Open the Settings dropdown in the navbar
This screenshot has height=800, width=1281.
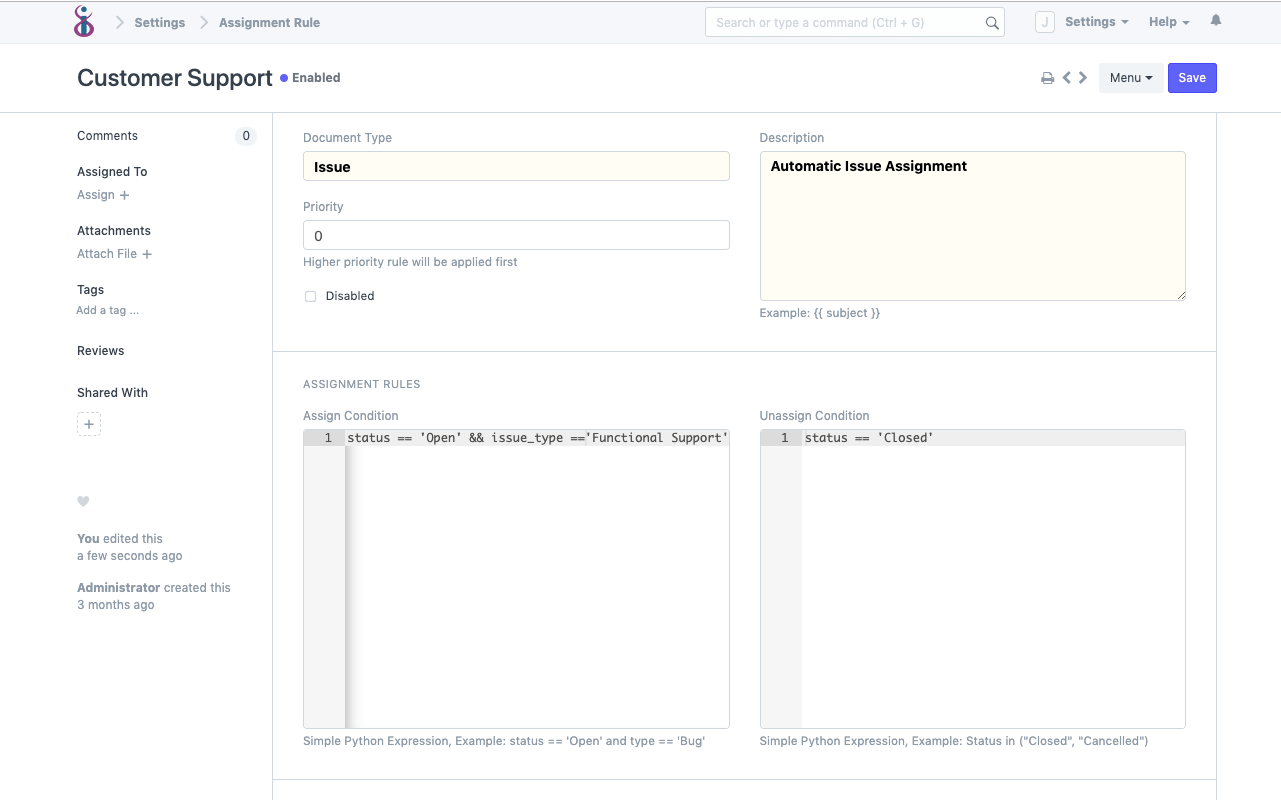[x=1096, y=21]
